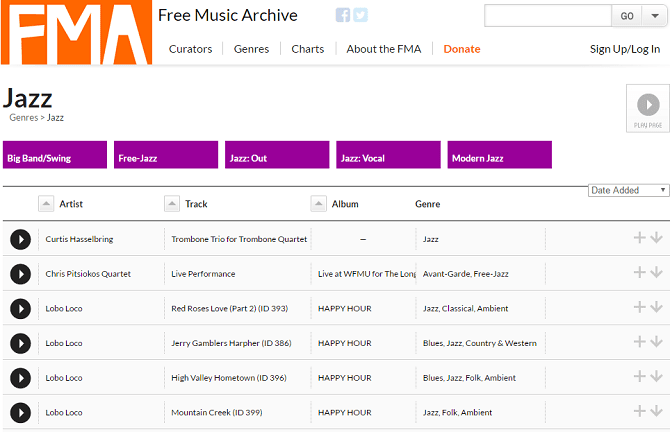Download High Valley Hometown track
670x432 pixels.
(x=656, y=376)
